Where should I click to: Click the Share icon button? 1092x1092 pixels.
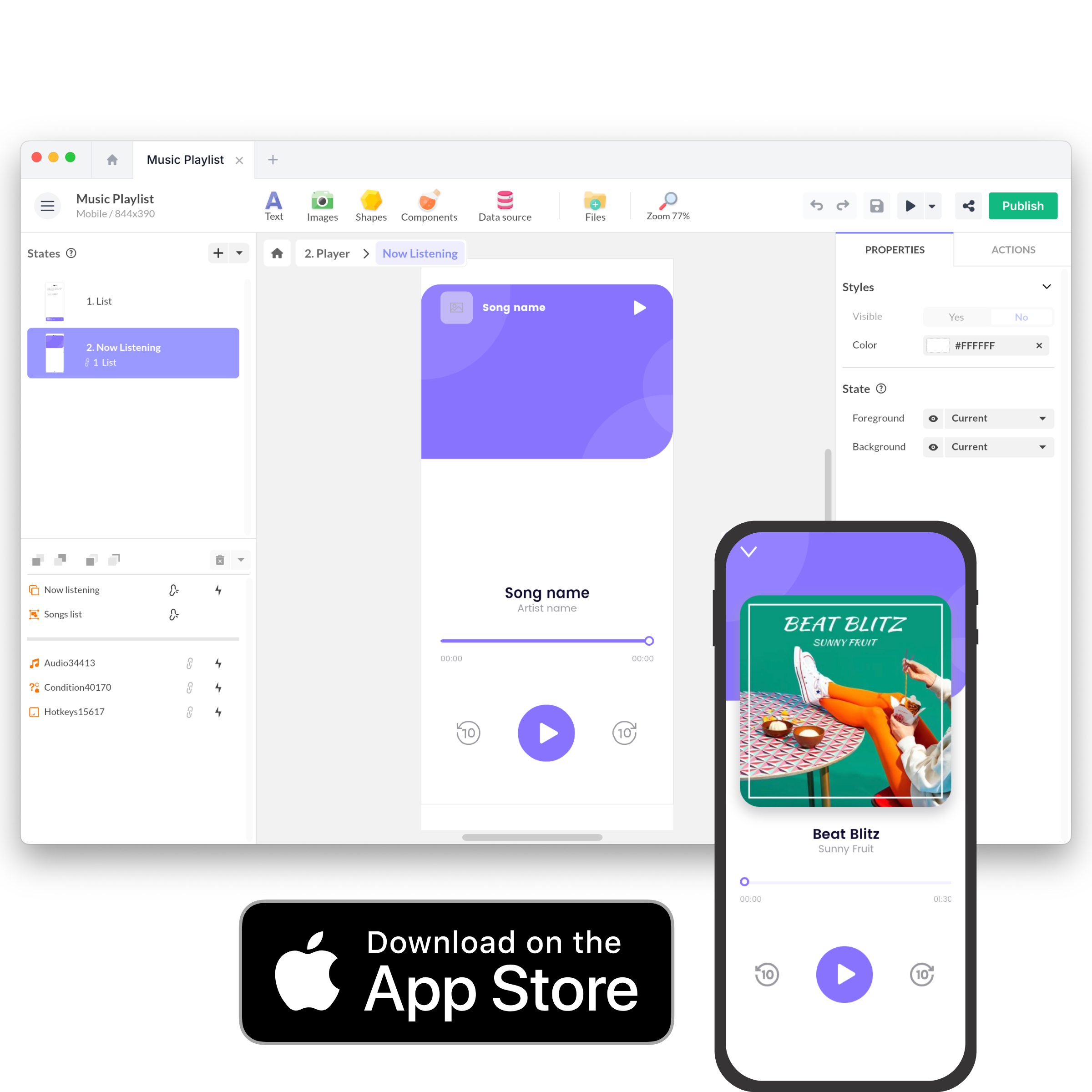pos(967,207)
